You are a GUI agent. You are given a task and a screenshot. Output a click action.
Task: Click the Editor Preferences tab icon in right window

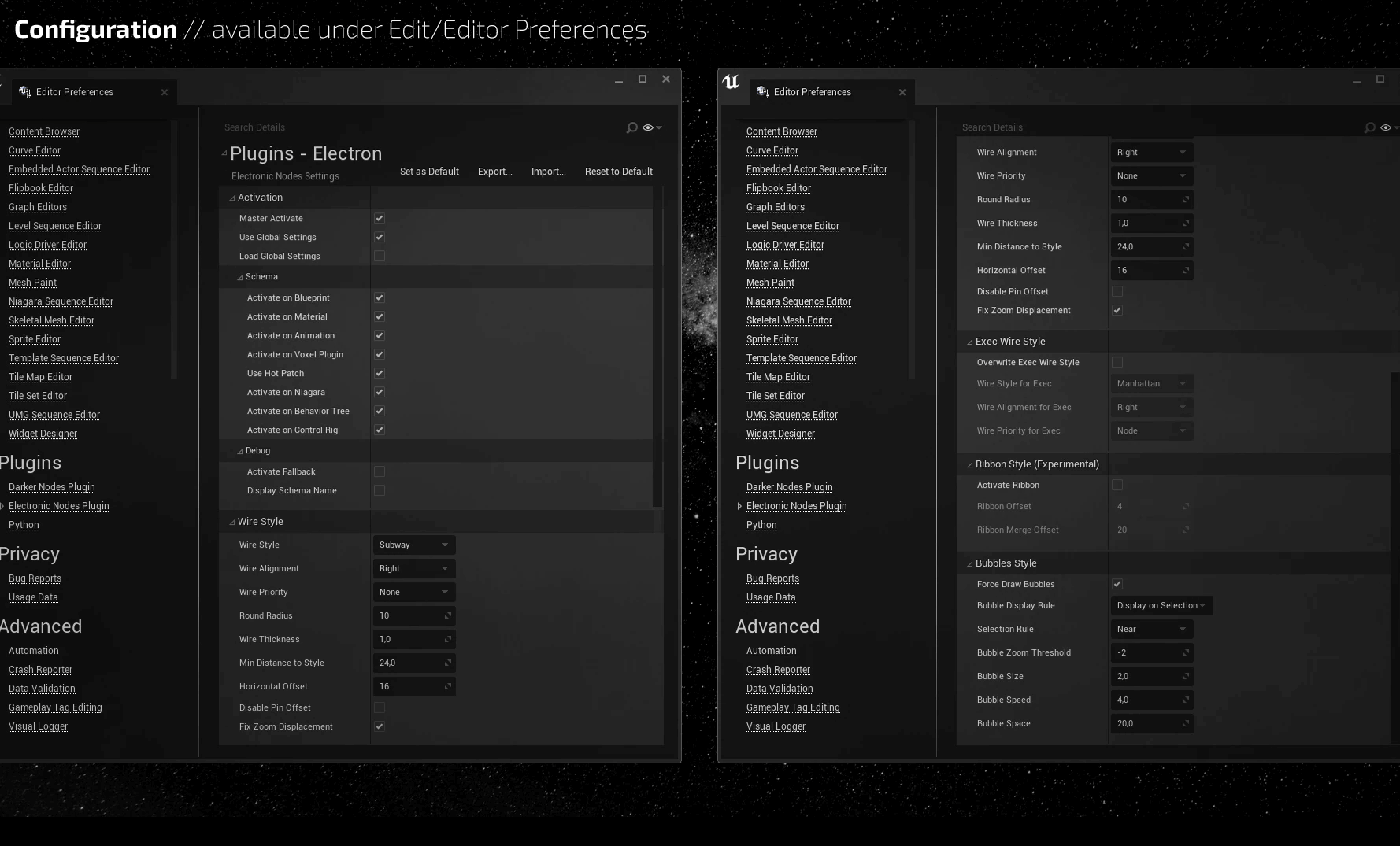762,92
